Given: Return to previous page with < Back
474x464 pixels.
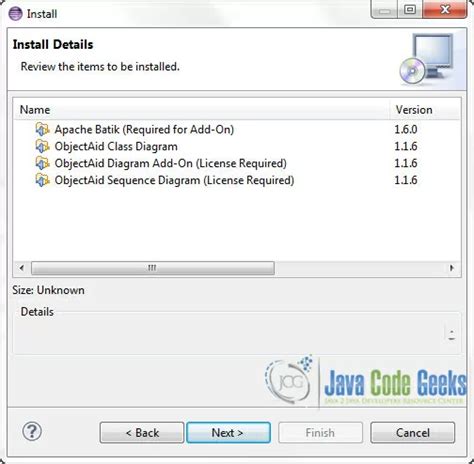Looking at the screenshot, I should (x=142, y=433).
